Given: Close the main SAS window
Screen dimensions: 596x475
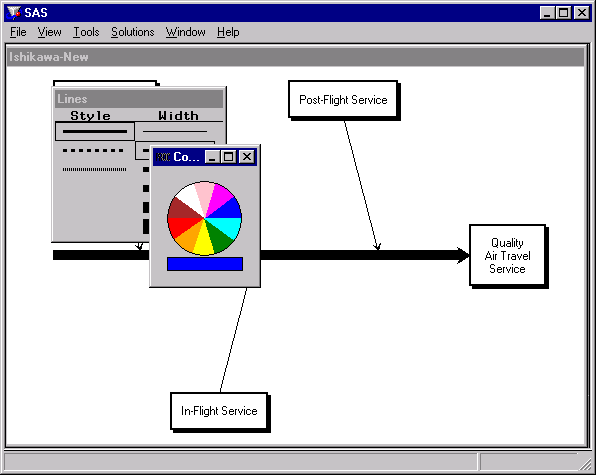Looking at the screenshot, I should (582, 13).
